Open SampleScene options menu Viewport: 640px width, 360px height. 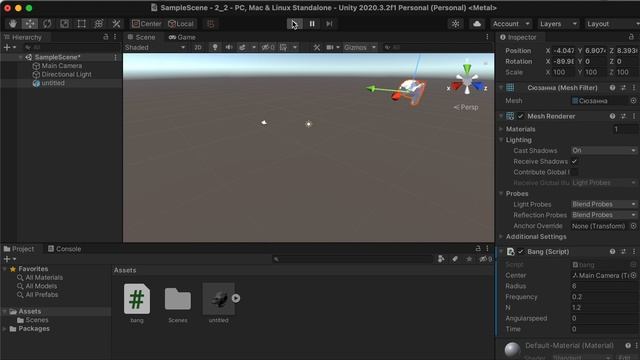[116, 57]
